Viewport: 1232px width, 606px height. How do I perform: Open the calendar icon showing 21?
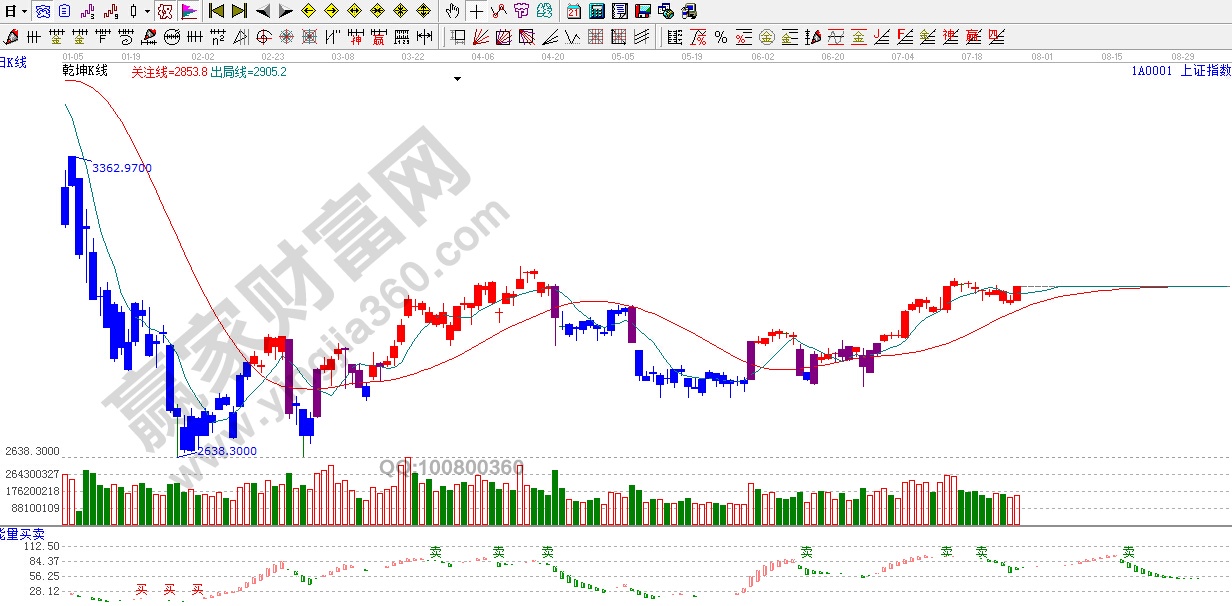pyautogui.click(x=573, y=12)
